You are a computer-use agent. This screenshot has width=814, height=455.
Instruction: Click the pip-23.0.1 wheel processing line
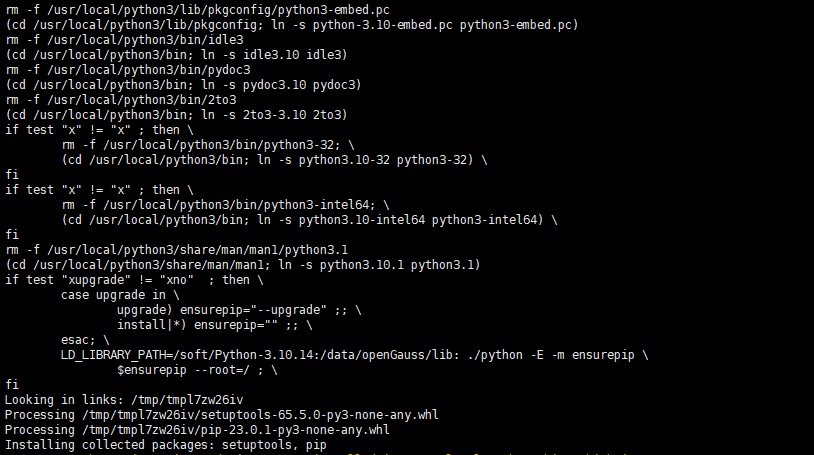tap(197, 430)
